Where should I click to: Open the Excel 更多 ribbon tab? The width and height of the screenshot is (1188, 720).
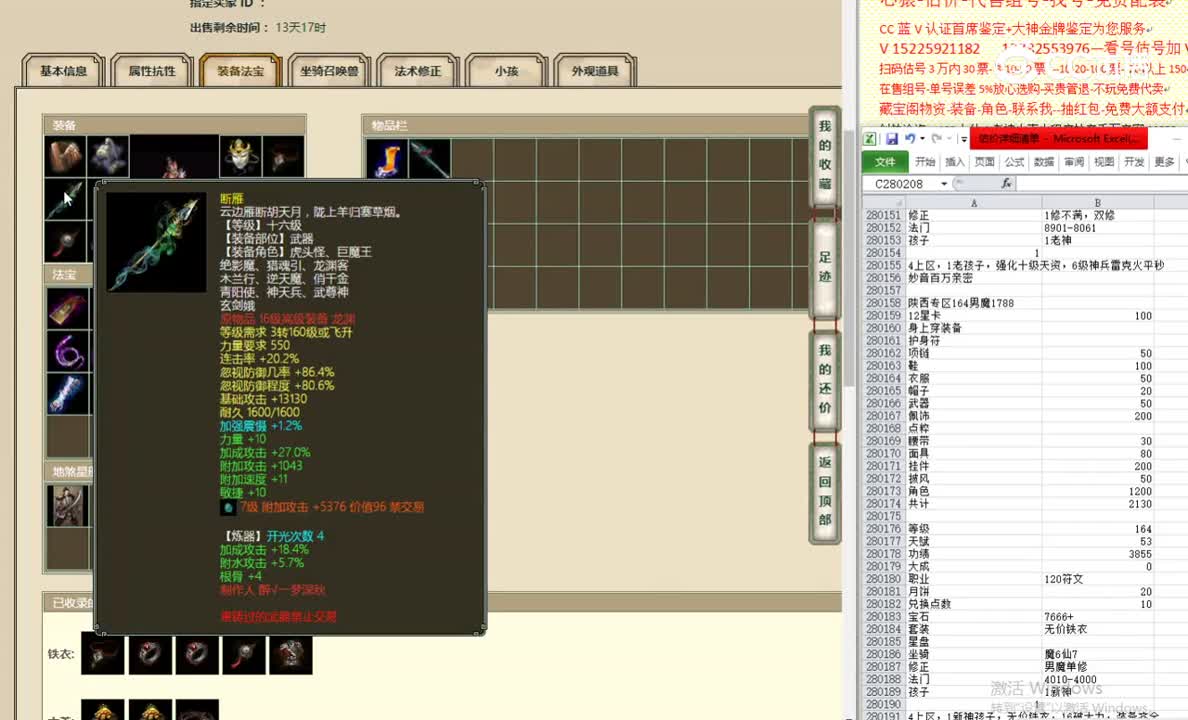pos(1164,161)
